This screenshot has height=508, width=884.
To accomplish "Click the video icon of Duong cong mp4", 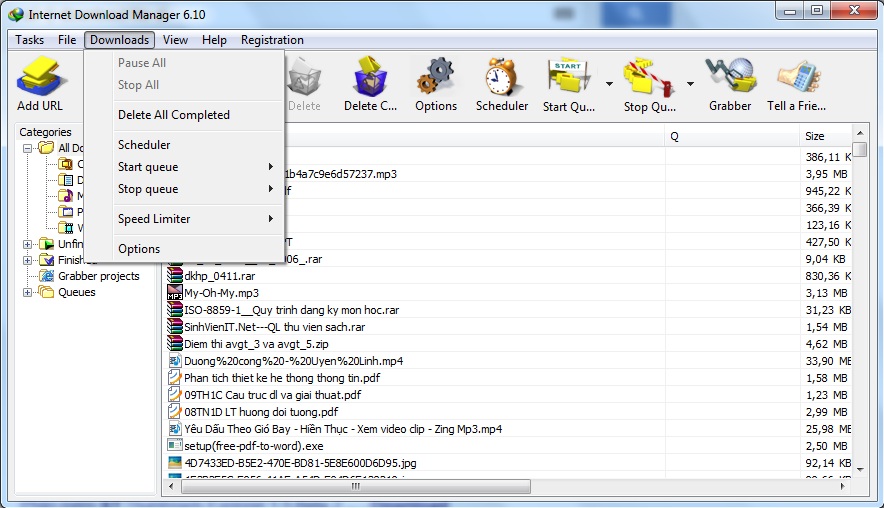I will [175, 361].
